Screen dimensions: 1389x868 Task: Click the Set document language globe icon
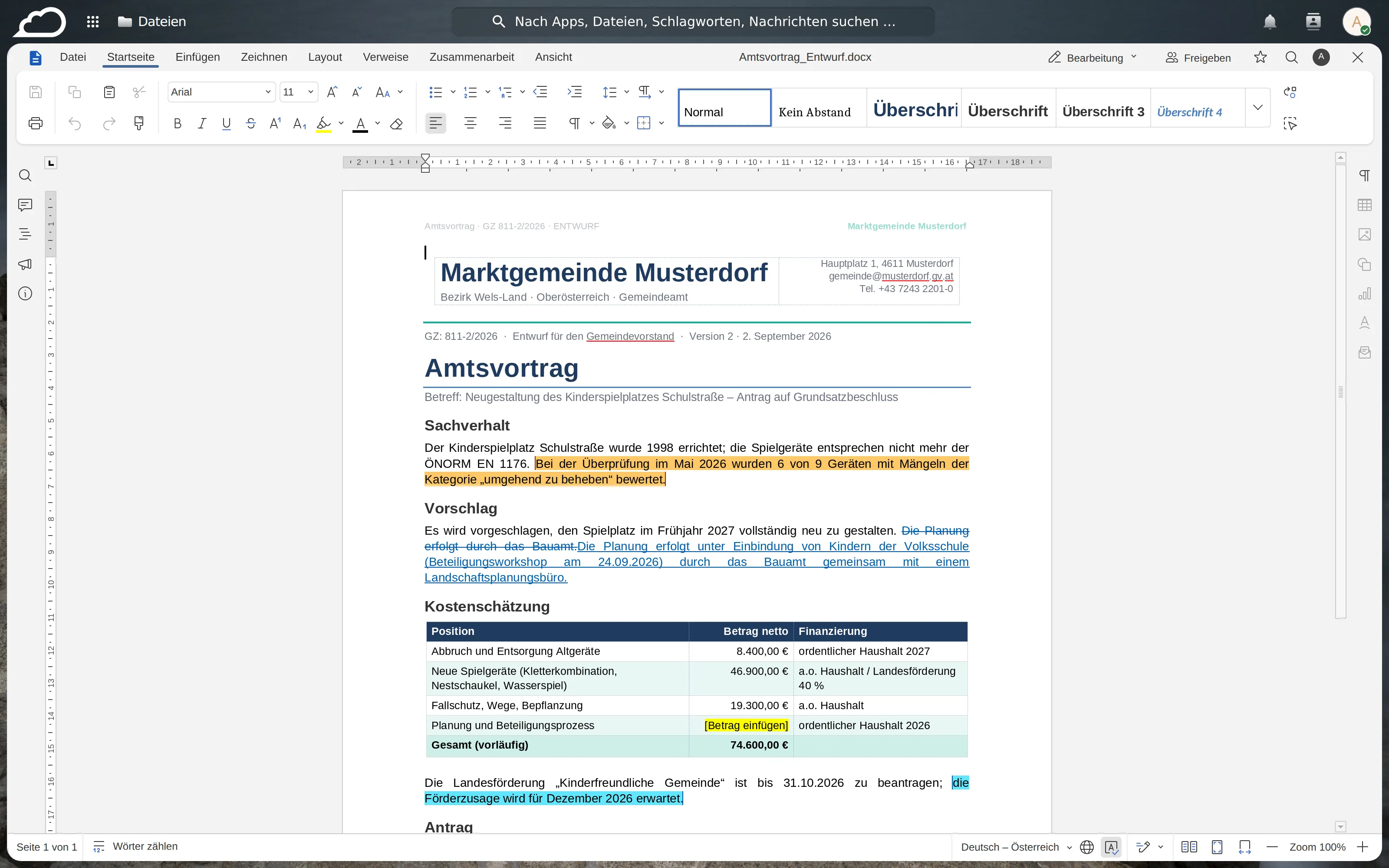coord(1086,847)
